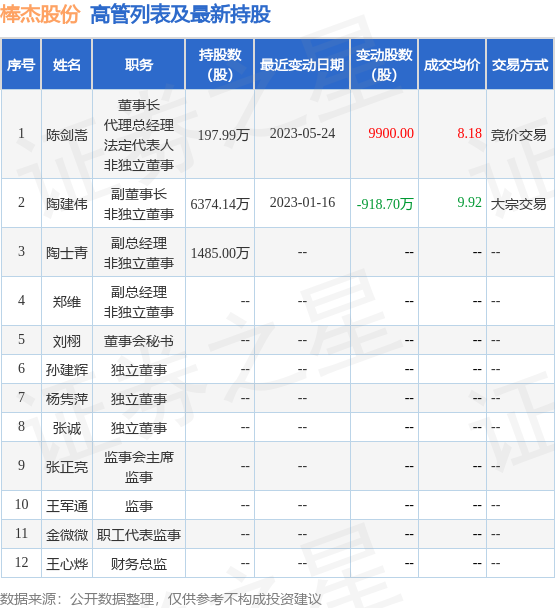Click shareholding value 197.99万
The image size is (555, 608).
click(x=223, y=135)
